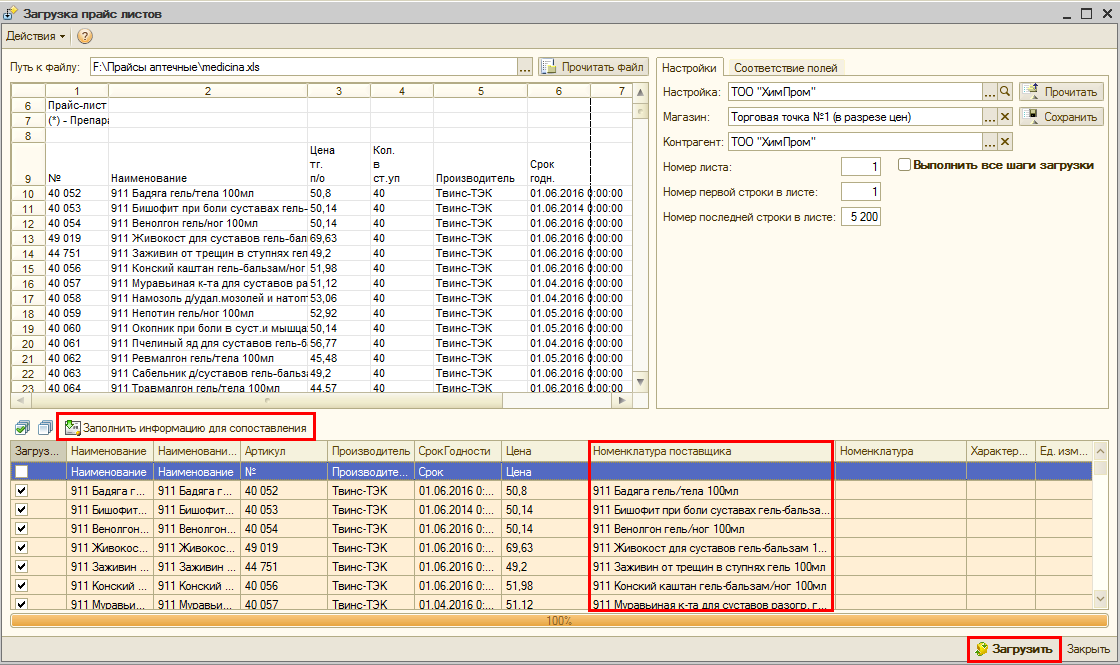This screenshot has width=1120, height=665.
Task: Enable Выполнить все шаги загрузки checkbox
Action: [904, 165]
